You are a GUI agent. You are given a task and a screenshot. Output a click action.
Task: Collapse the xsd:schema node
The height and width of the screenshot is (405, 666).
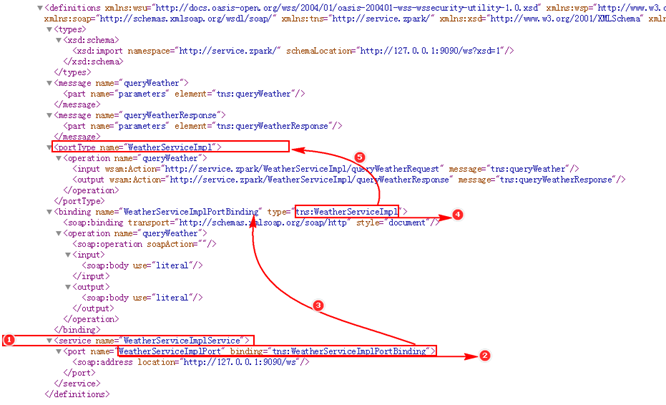59,40
